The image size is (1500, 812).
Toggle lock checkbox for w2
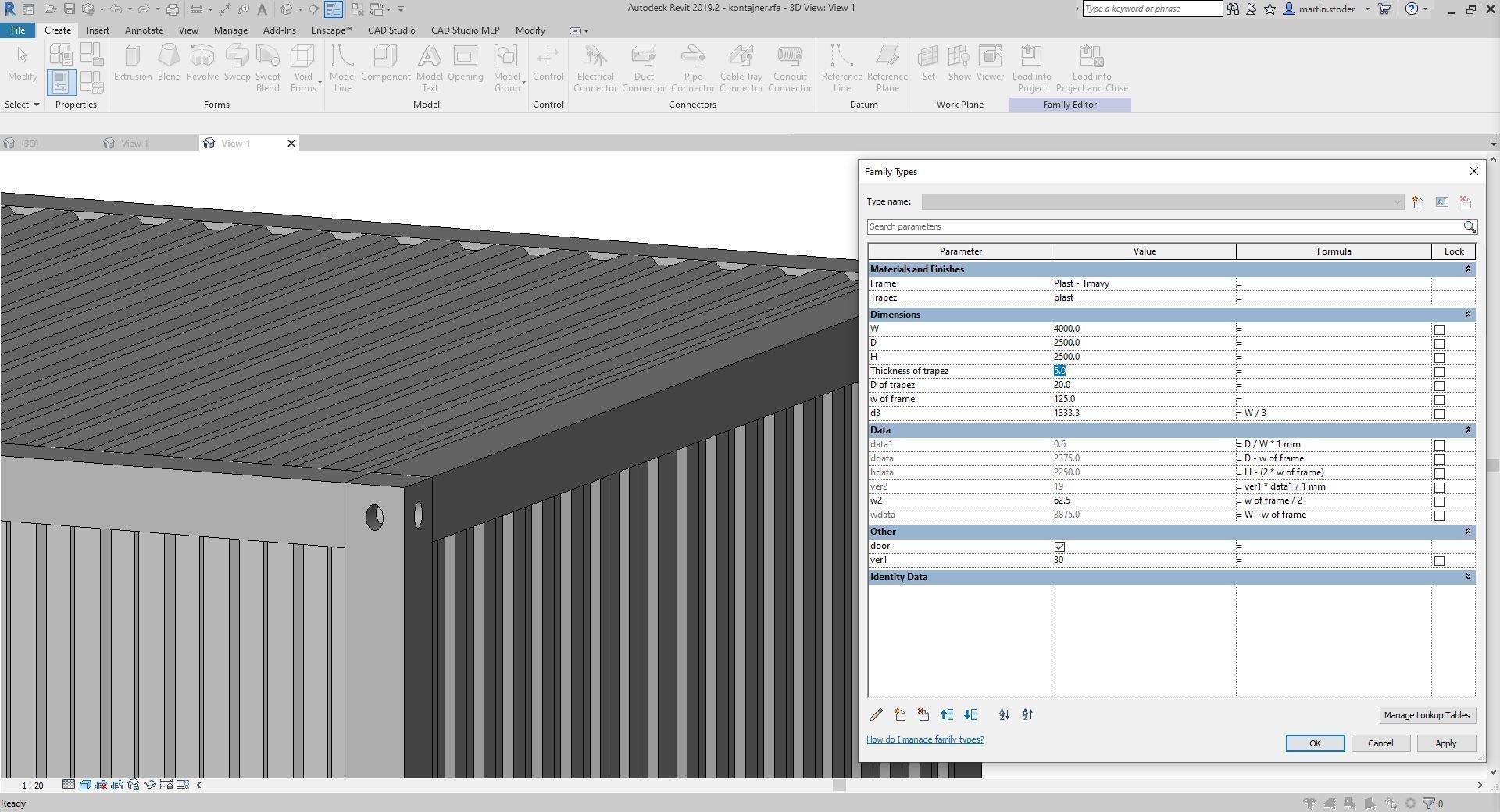pyautogui.click(x=1439, y=501)
